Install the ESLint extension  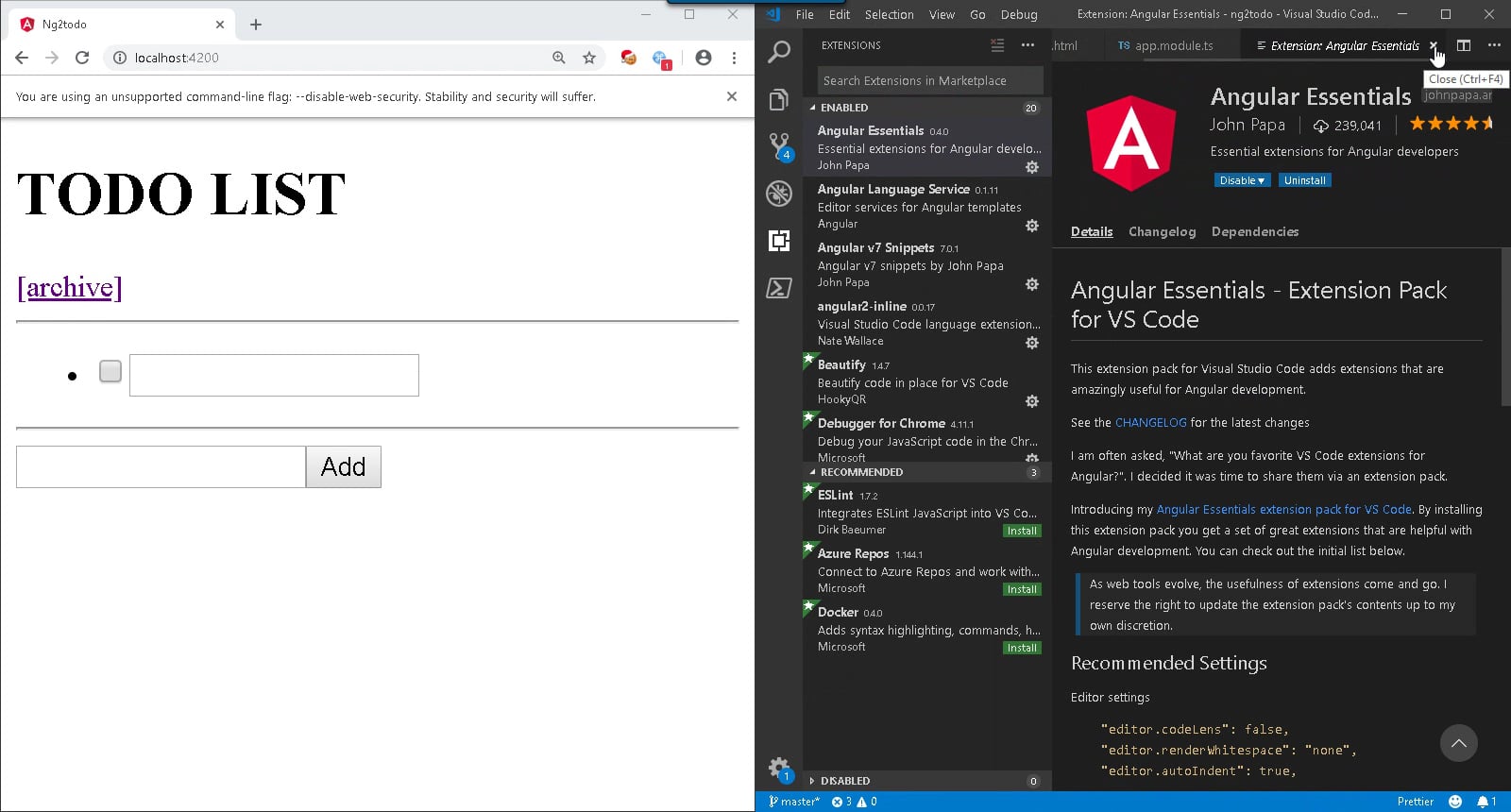1022,531
